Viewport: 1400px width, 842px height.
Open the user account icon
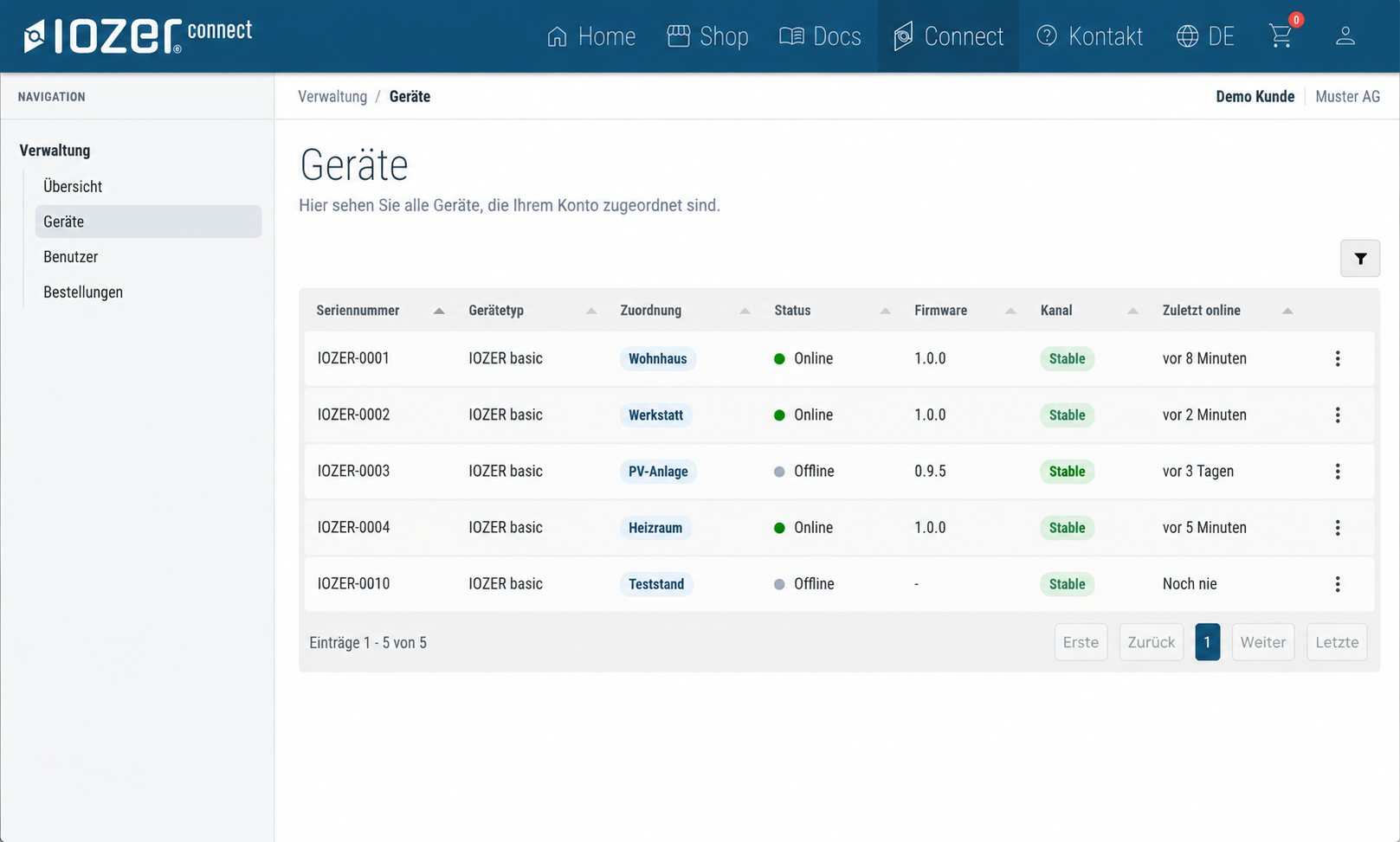click(x=1345, y=35)
